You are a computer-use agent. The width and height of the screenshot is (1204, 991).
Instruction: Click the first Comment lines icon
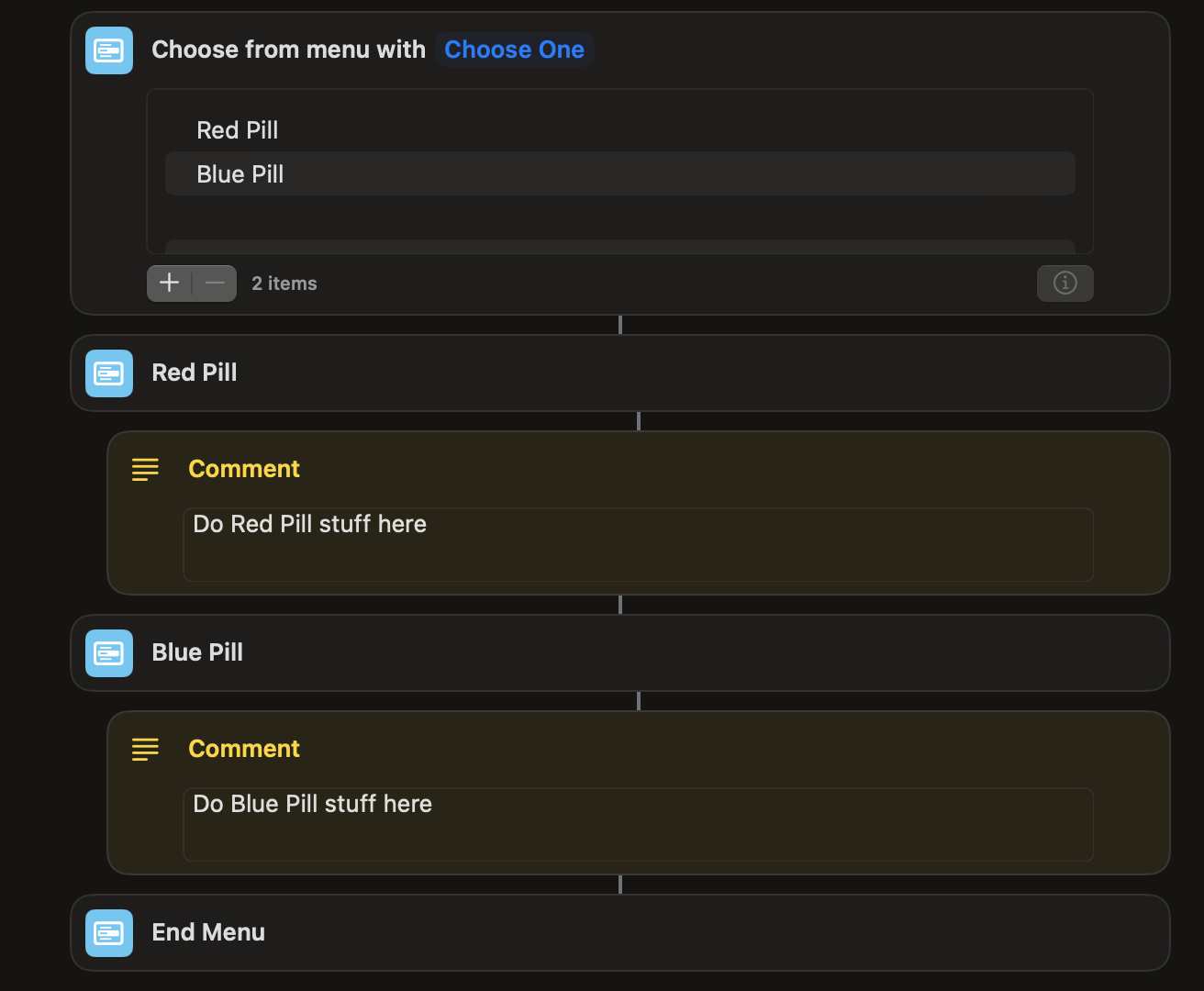tap(145, 470)
